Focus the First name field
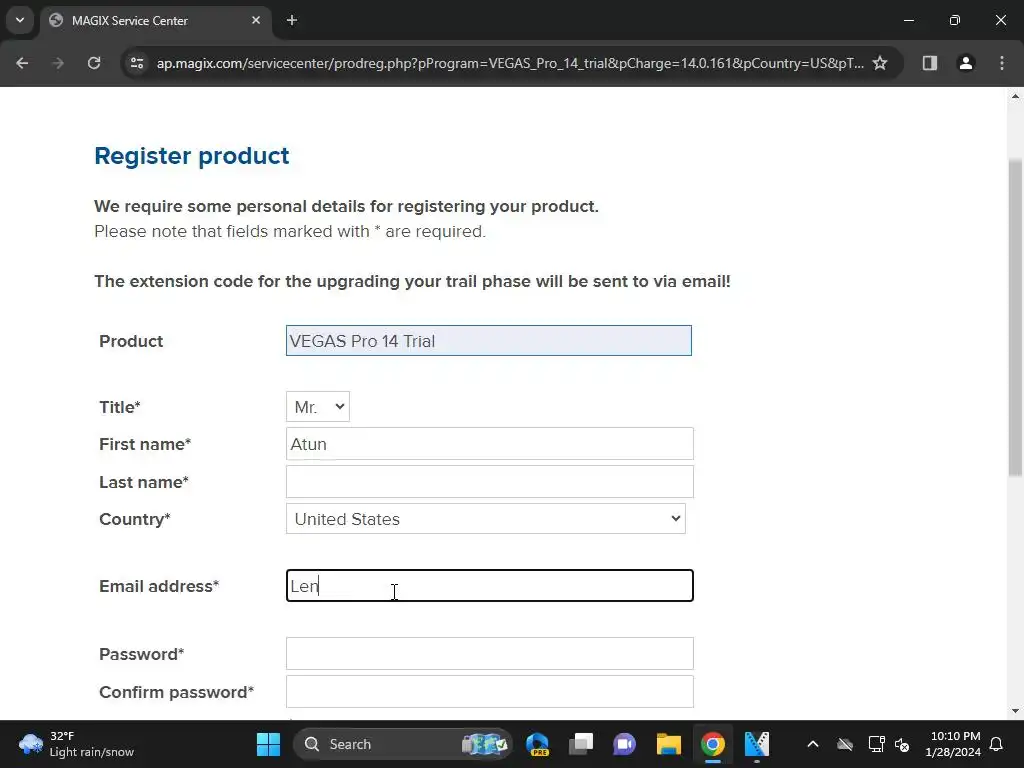The image size is (1024, 768). 490,444
